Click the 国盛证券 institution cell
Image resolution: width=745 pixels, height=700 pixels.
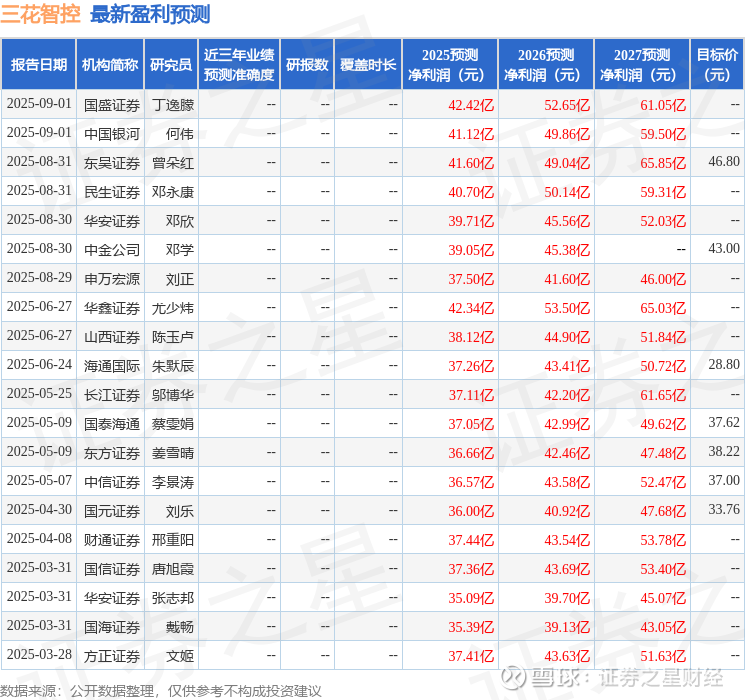(x=112, y=105)
